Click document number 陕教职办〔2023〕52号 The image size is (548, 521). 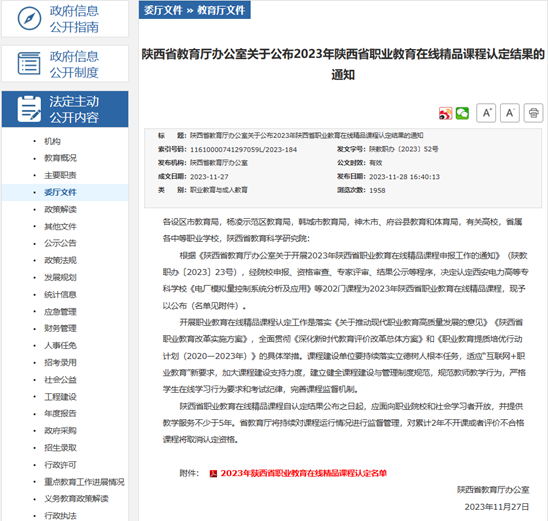404,149
